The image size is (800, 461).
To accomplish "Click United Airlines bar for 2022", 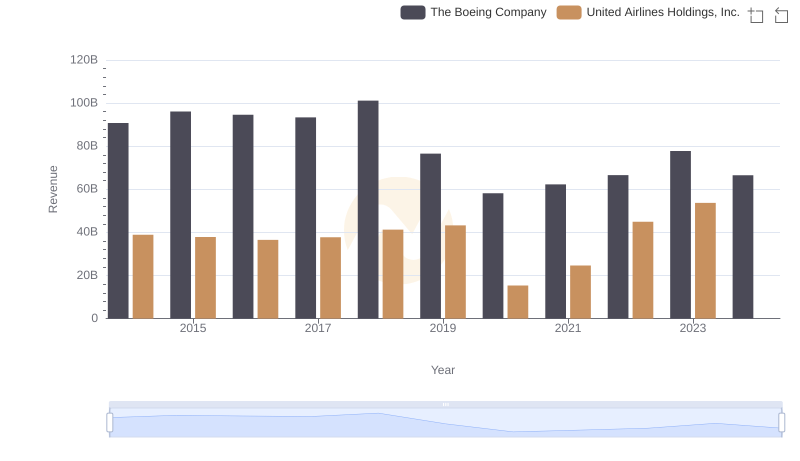I will (643, 270).
